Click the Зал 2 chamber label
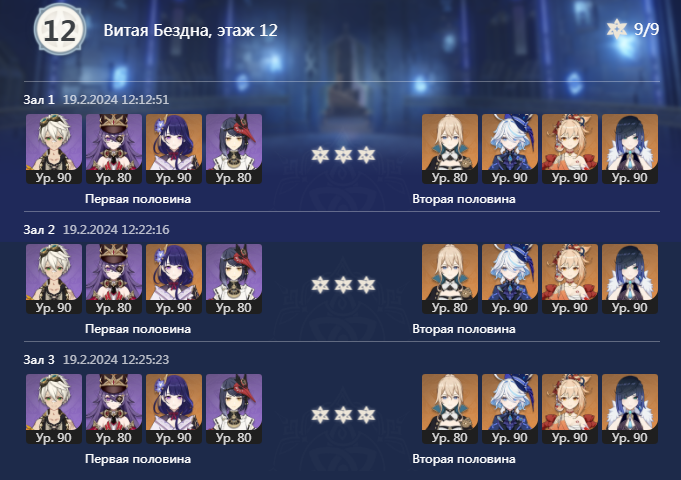681x480 pixels. click(39, 229)
